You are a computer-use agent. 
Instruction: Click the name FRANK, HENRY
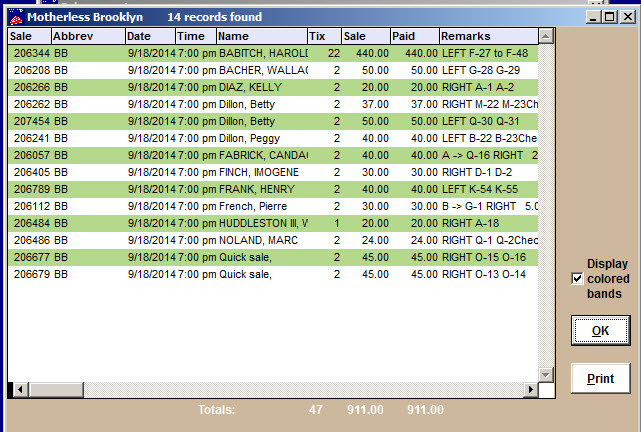click(257, 190)
